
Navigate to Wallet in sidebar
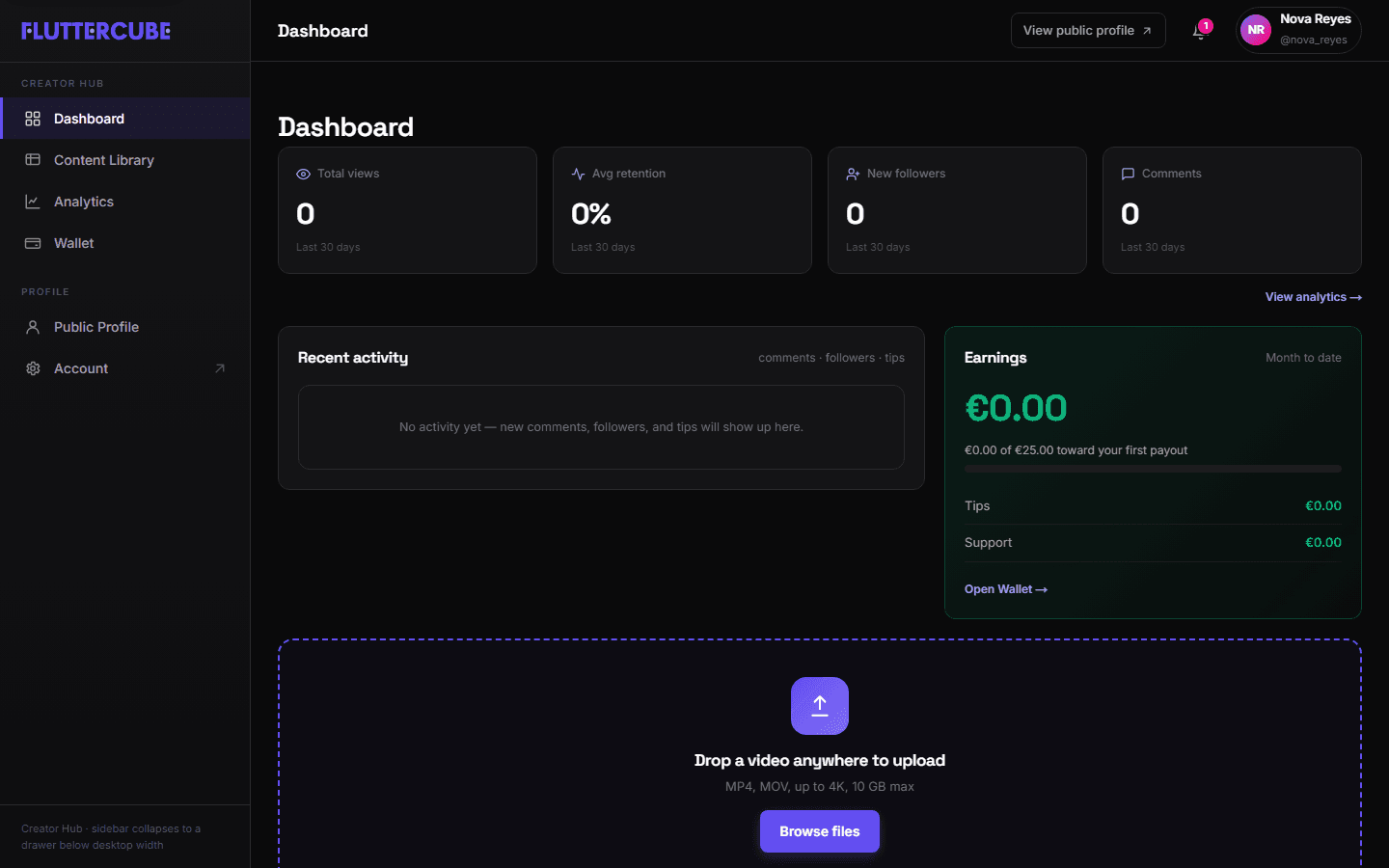click(125, 243)
